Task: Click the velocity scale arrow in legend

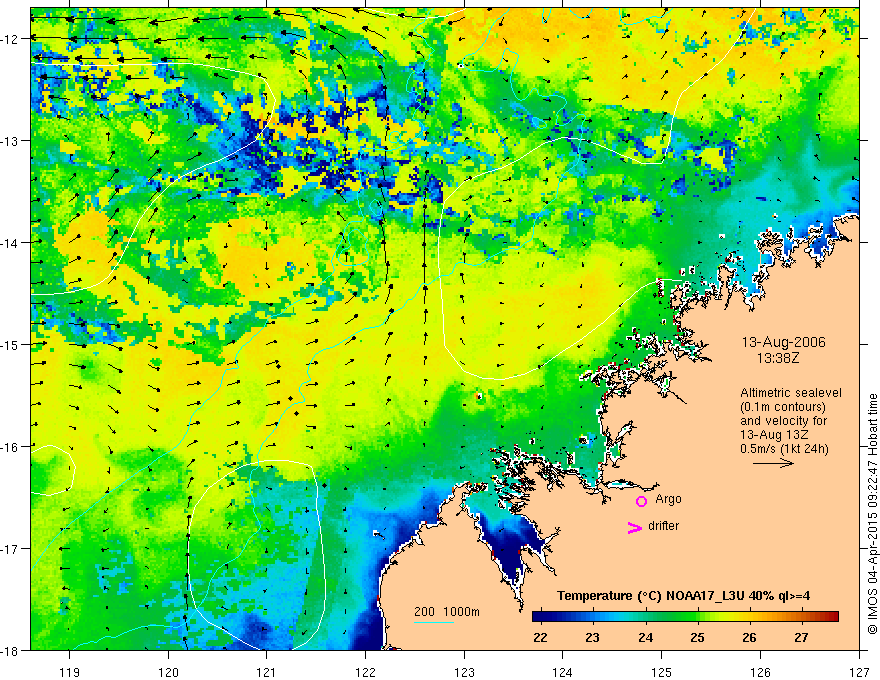Action: 773,463
